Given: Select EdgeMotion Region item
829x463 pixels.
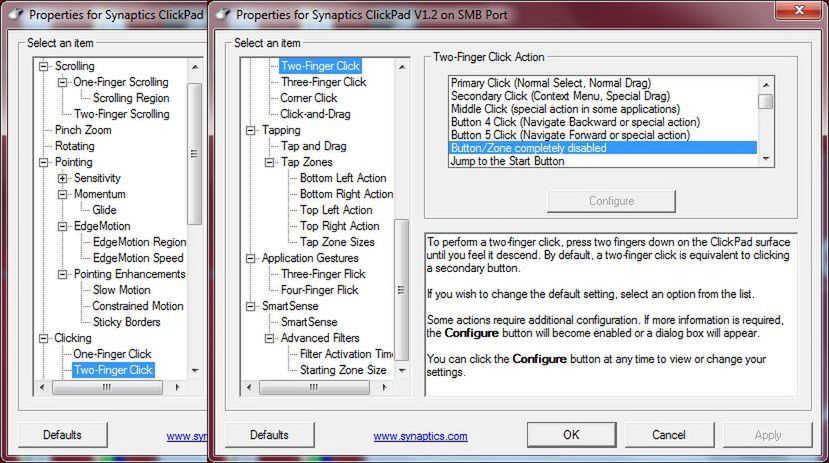Looking at the screenshot, I should [140, 242].
